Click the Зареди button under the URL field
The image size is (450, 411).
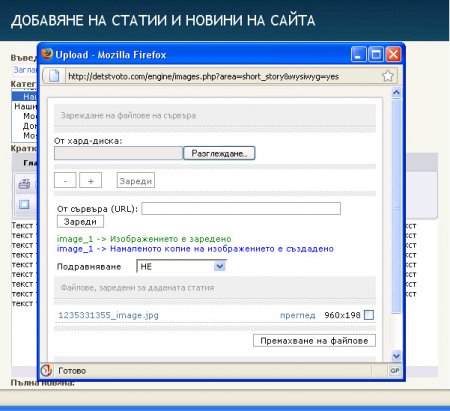point(80,222)
